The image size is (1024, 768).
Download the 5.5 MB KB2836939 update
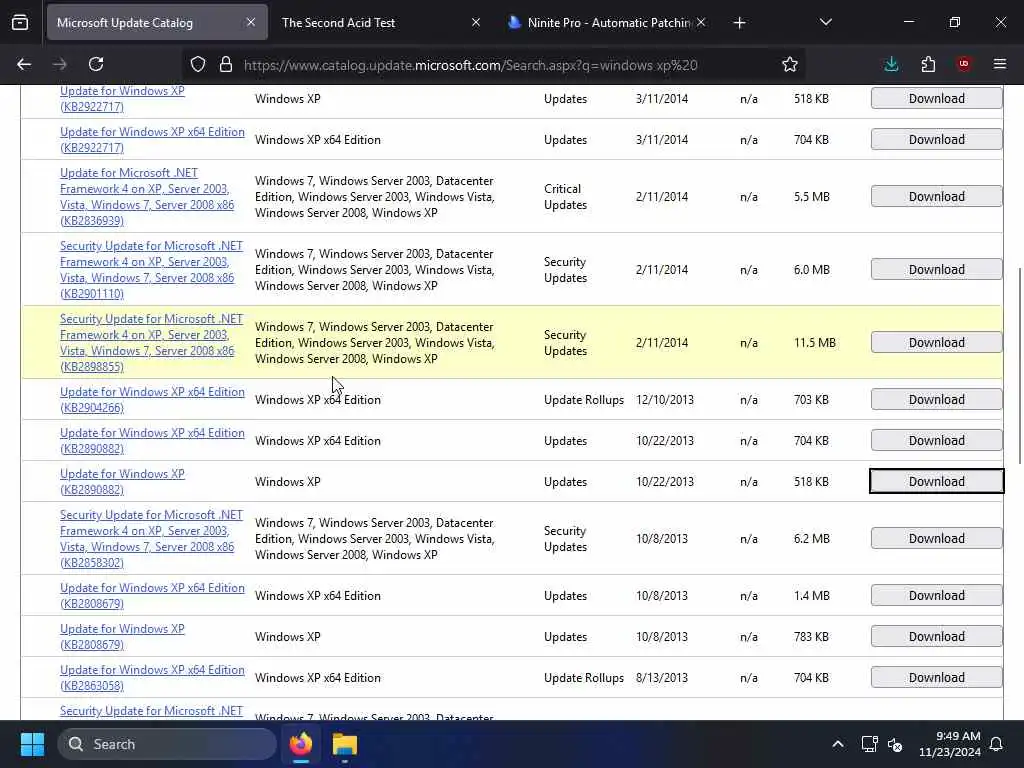point(936,197)
